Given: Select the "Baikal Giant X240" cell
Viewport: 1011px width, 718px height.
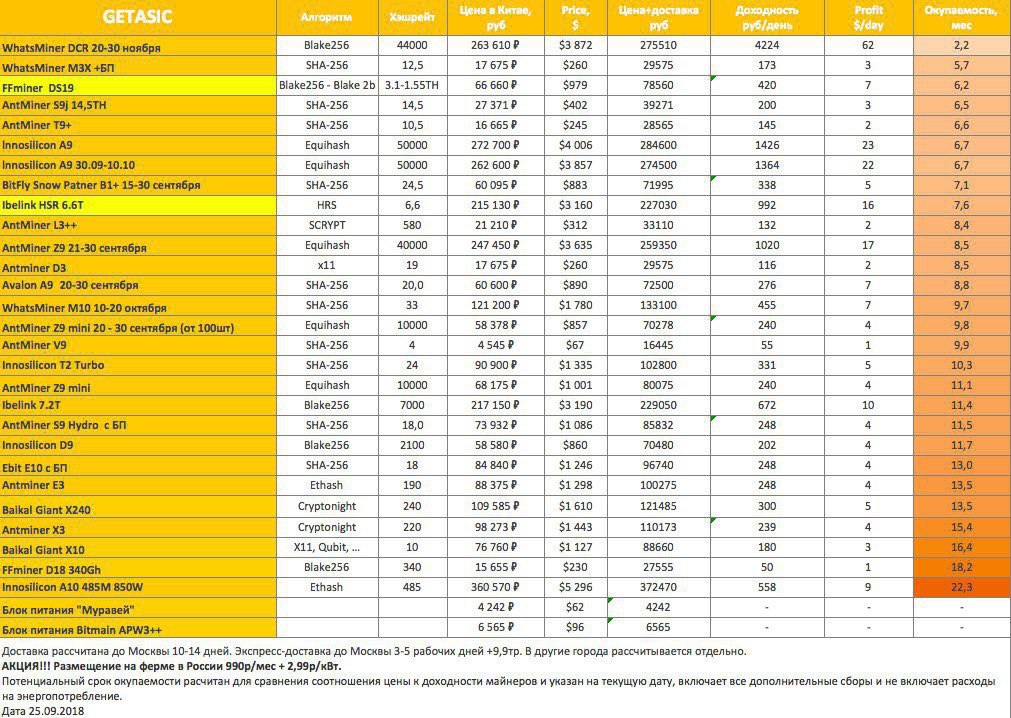Looking at the screenshot, I should tap(138, 507).
